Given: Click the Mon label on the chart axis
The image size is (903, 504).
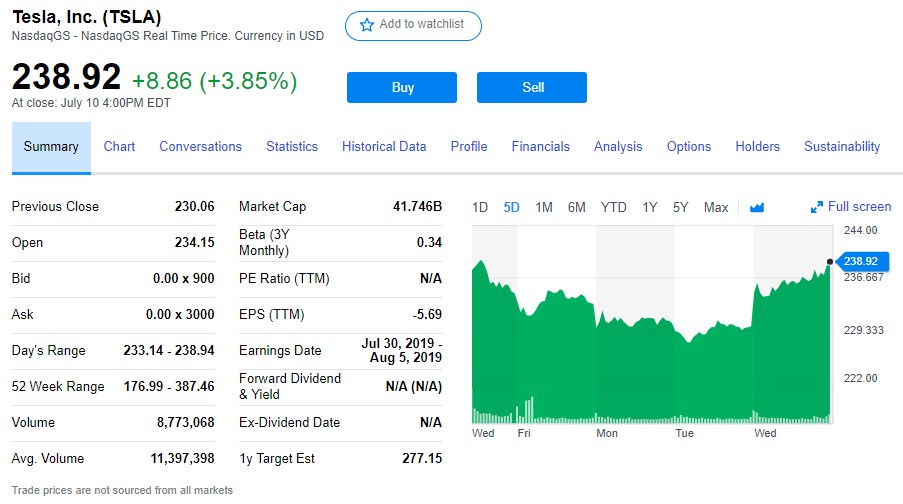Looking at the screenshot, I should pyautogui.click(x=607, y=433).
